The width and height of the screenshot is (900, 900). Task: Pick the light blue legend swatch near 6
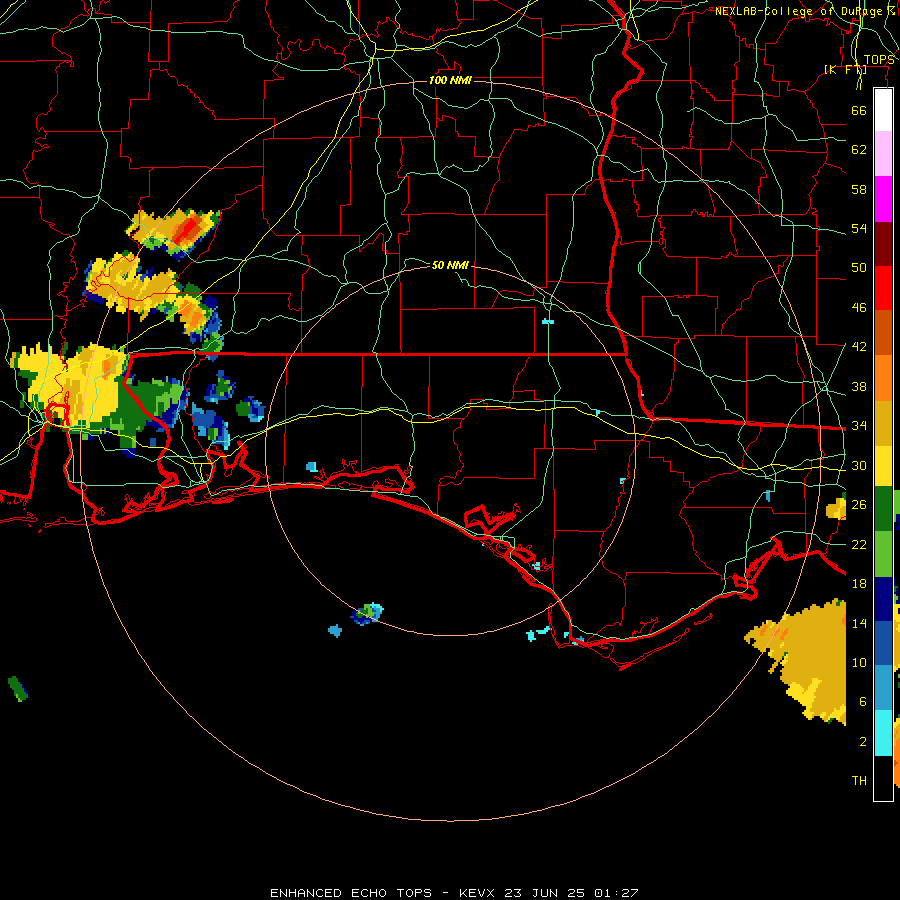tap(883, 687)
